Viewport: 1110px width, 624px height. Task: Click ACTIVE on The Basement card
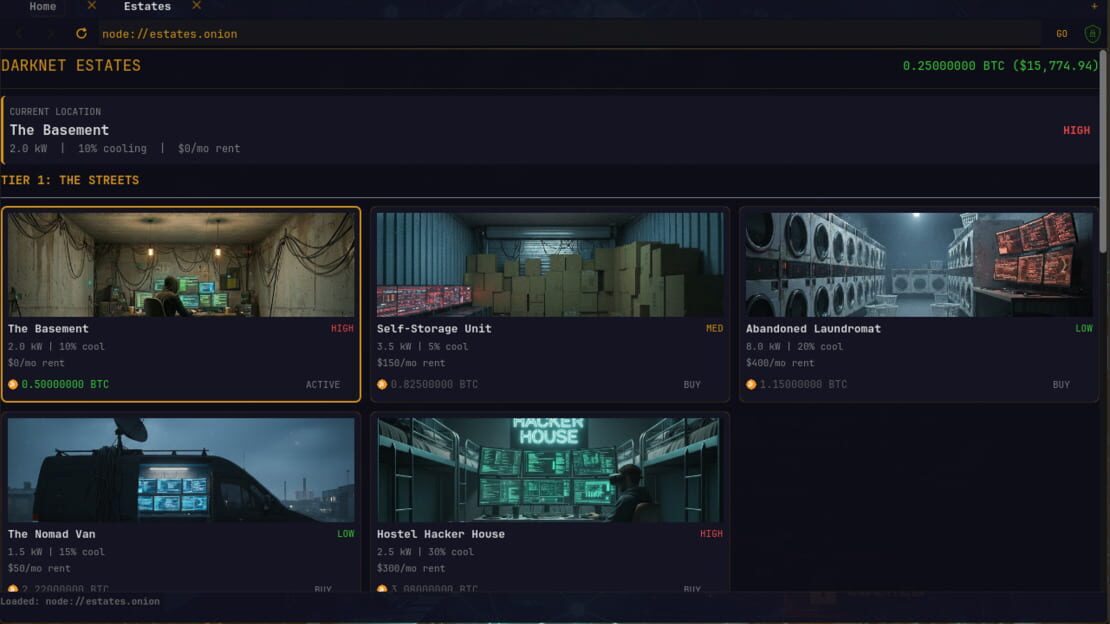pos(323,385)
